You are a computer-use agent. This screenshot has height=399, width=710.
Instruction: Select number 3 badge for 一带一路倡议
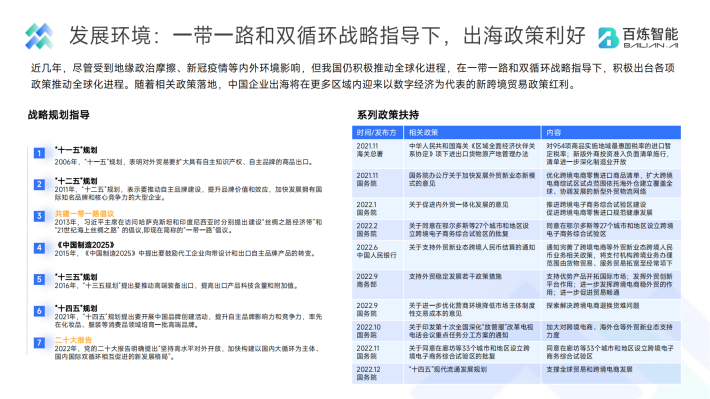(39, 216)
